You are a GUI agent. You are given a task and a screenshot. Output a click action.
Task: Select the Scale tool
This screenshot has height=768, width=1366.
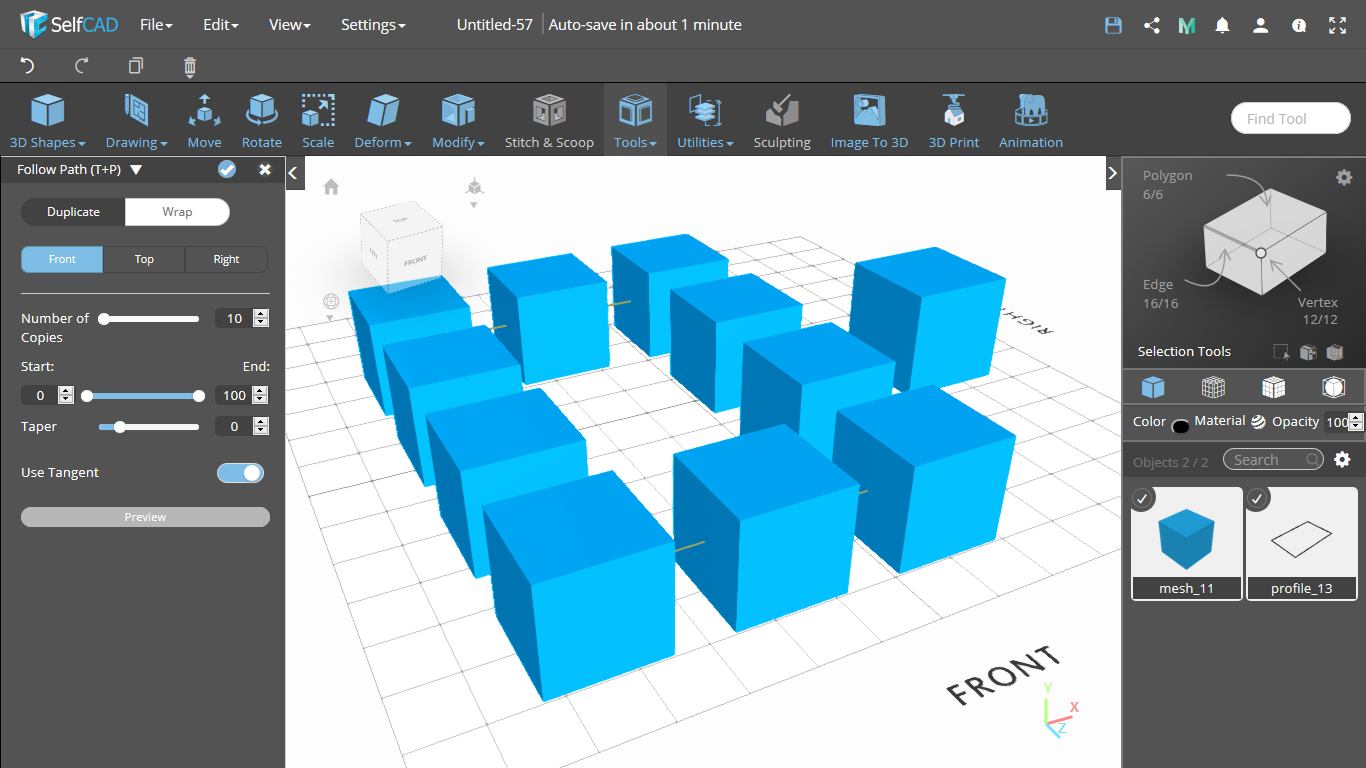pyautogui.click(x=318, y=121)
